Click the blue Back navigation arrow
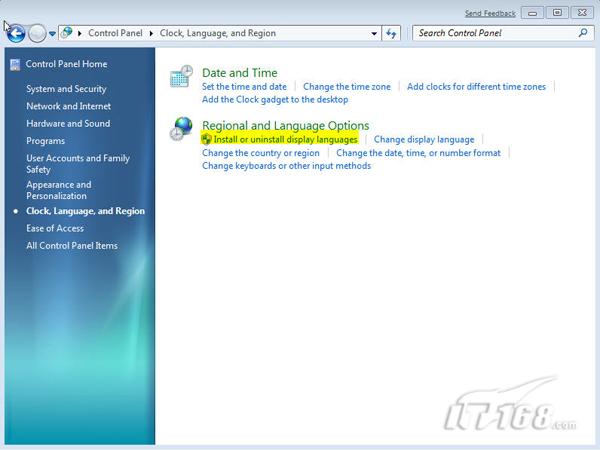Screen dimensions: 600x450 coord(16,33)
